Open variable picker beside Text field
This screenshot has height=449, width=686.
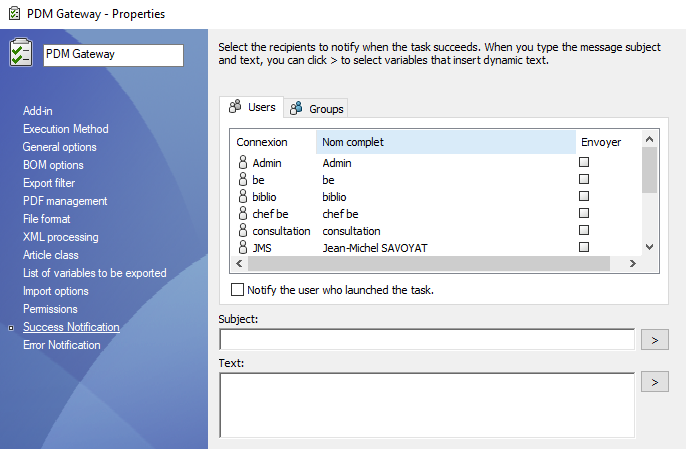tap(655, 382)
